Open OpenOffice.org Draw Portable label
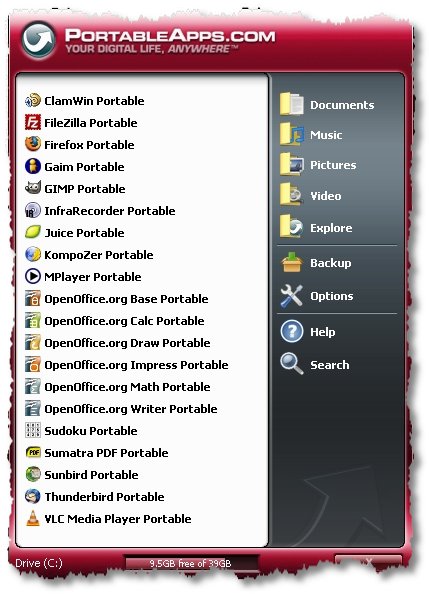The height and width of the screenshot is (594, 429). pyautogui.click(x=127, y=343)
